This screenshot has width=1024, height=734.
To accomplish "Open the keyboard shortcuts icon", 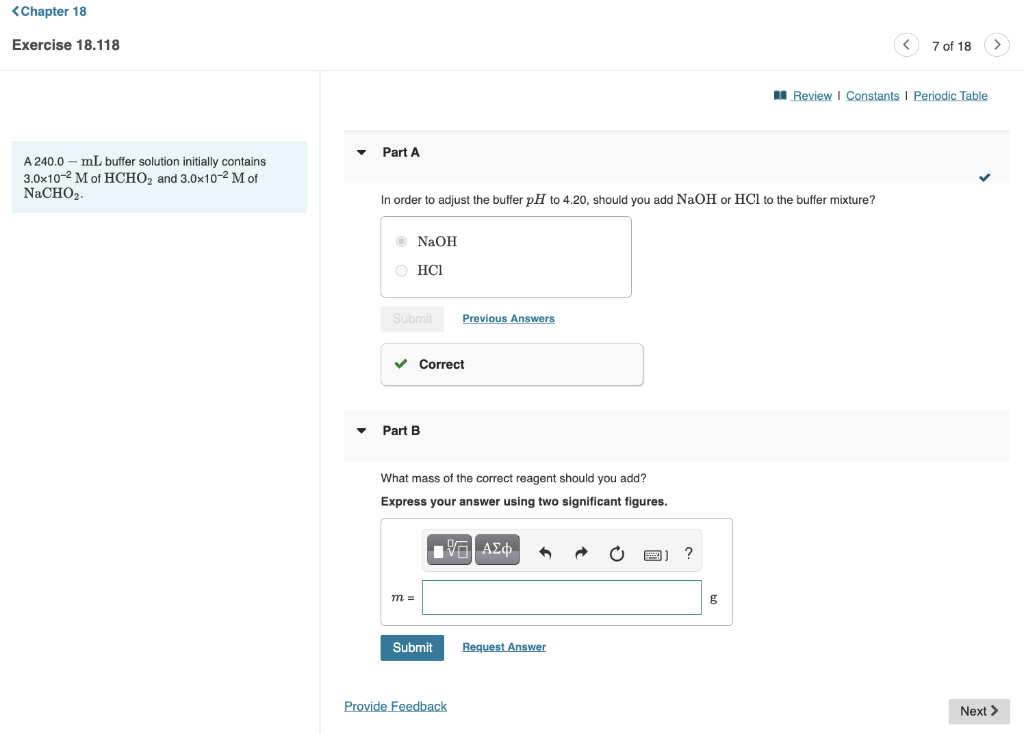I will [x=651, y=554].
